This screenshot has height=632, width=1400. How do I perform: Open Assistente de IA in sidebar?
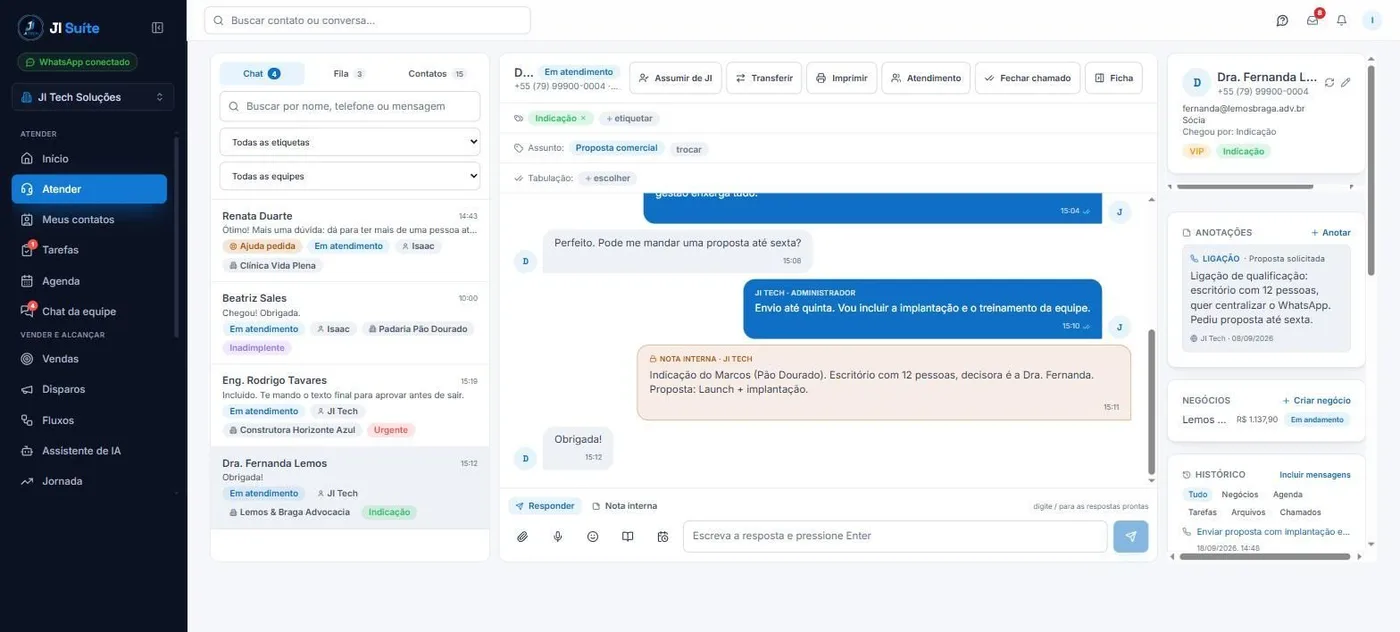pyautogui.click(x=89, y=451)
